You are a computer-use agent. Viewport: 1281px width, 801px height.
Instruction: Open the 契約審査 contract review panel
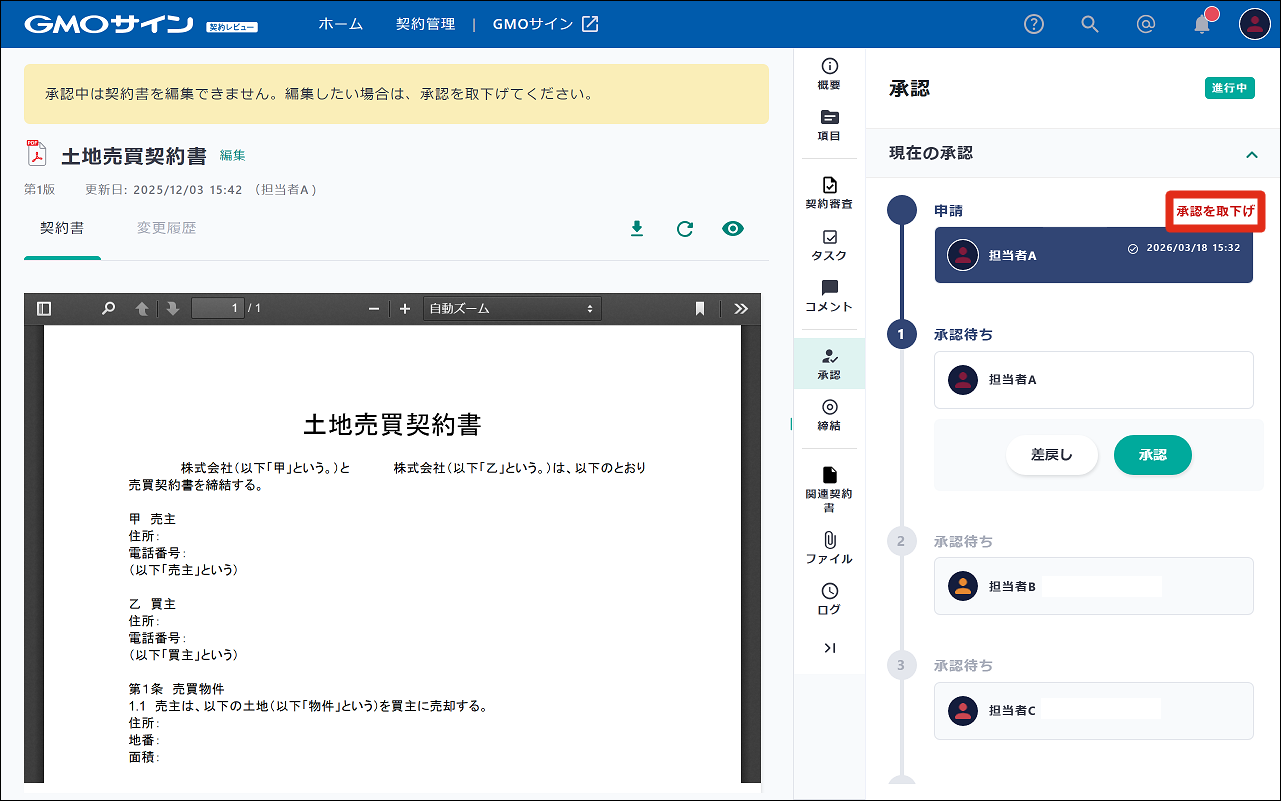(x=829, y=192)
